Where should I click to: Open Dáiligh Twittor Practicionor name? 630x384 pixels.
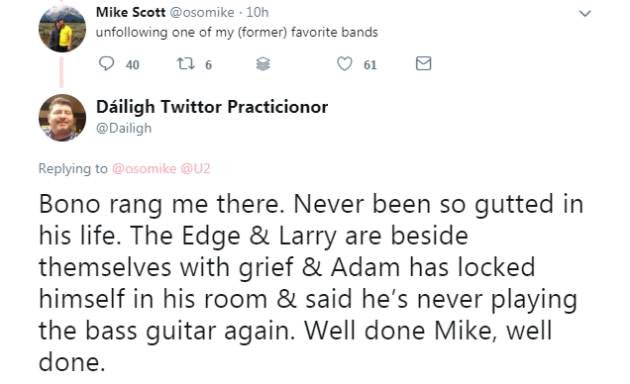tap(212, 107)
